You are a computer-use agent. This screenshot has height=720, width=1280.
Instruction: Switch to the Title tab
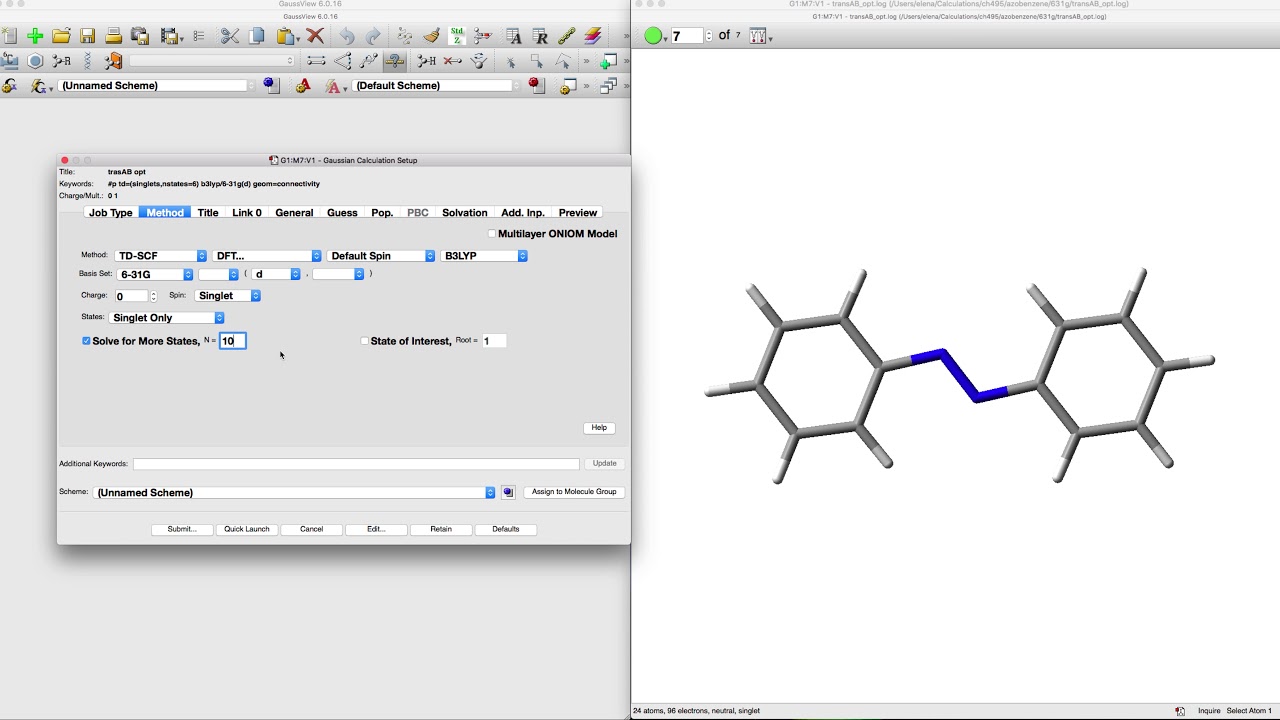coord(208,213)
